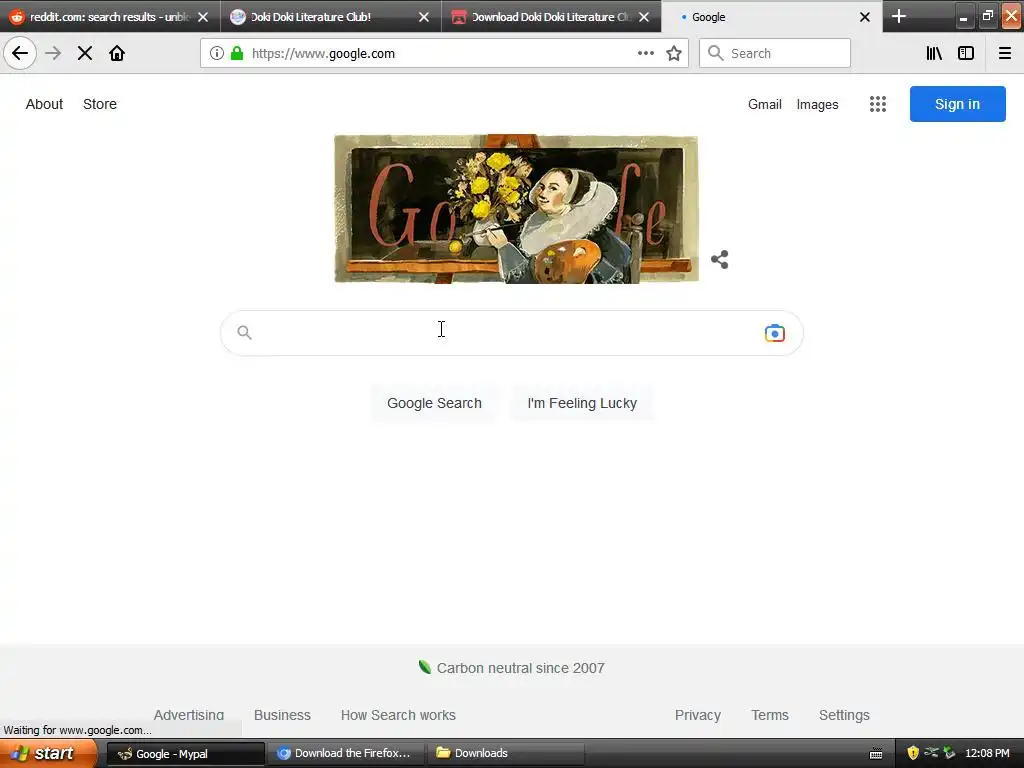This screenshot has height=768, width=1024.
Task: Stop the page from loading
Action: tap(85, 53)
